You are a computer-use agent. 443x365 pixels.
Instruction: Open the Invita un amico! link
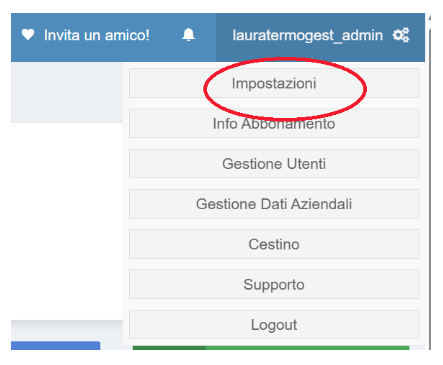97,35
